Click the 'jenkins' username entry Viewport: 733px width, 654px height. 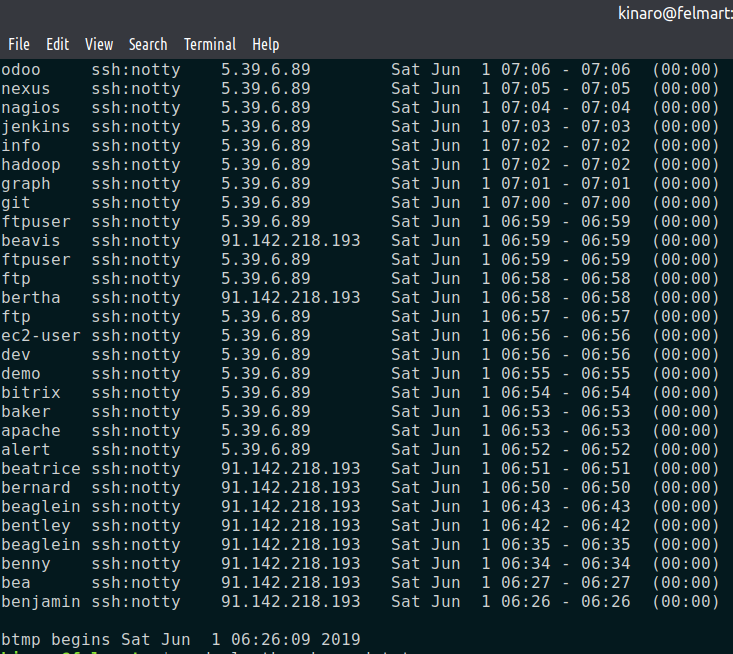[x=36, y=127]
